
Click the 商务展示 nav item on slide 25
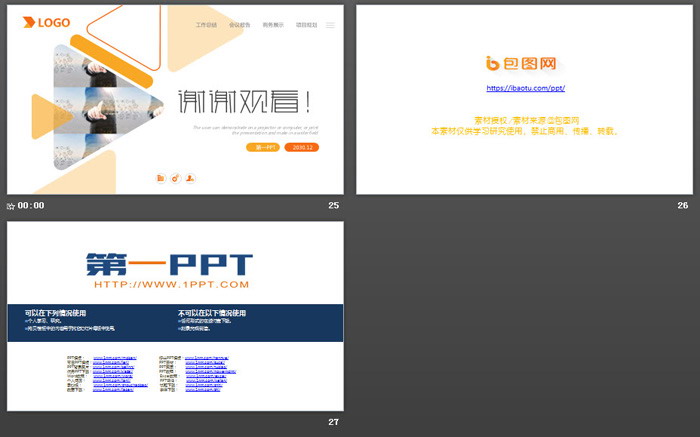pos(273,25)
